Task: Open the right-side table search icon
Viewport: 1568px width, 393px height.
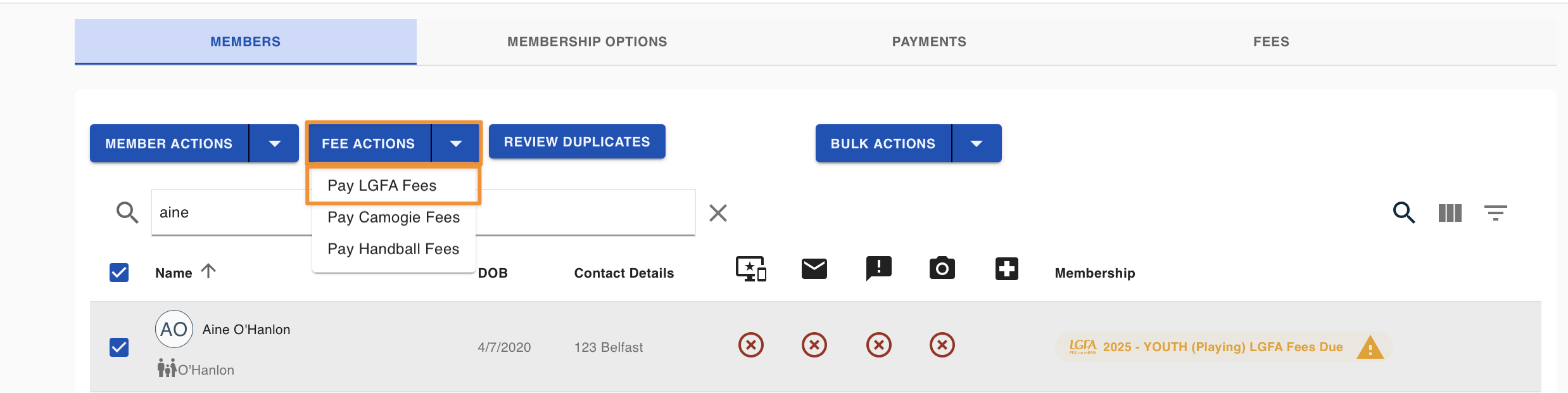Action: click(x=1404, y=212)
